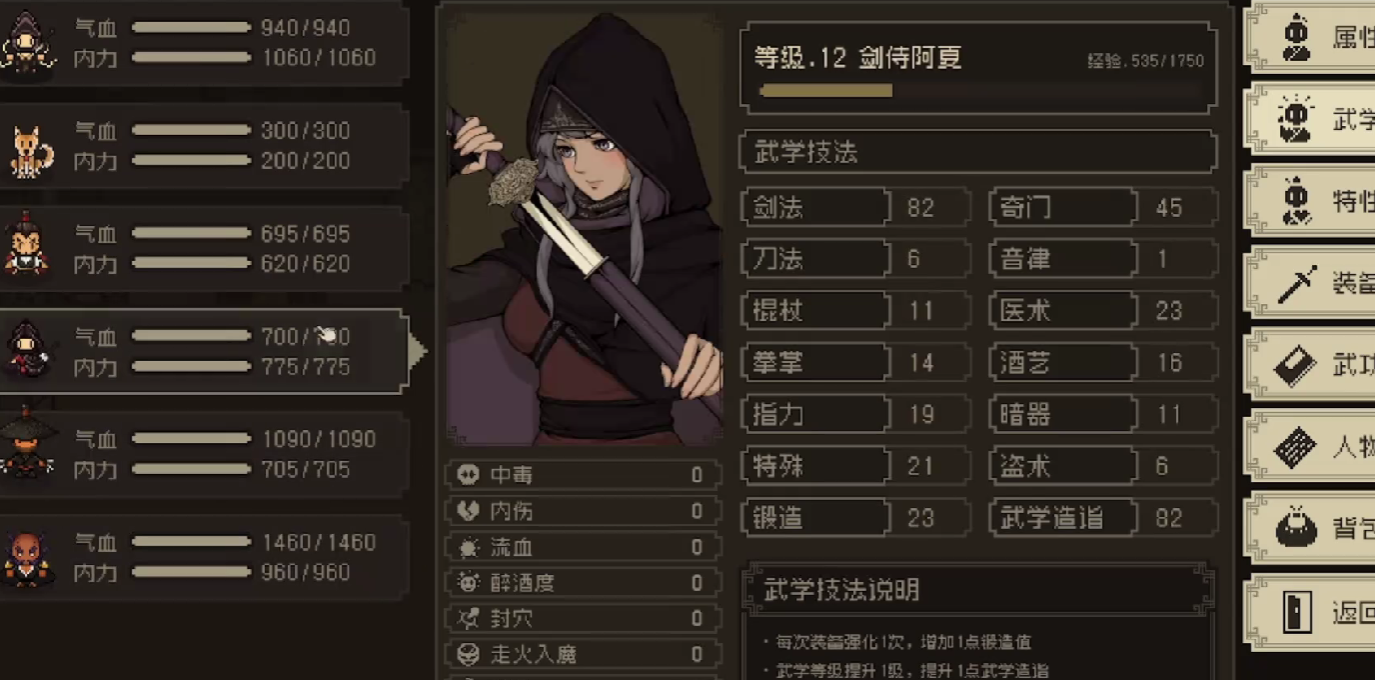Click the red-faced character icon with 1460 HP
This screenshot has width=1375, height=680.
click(x=28, y=557)
